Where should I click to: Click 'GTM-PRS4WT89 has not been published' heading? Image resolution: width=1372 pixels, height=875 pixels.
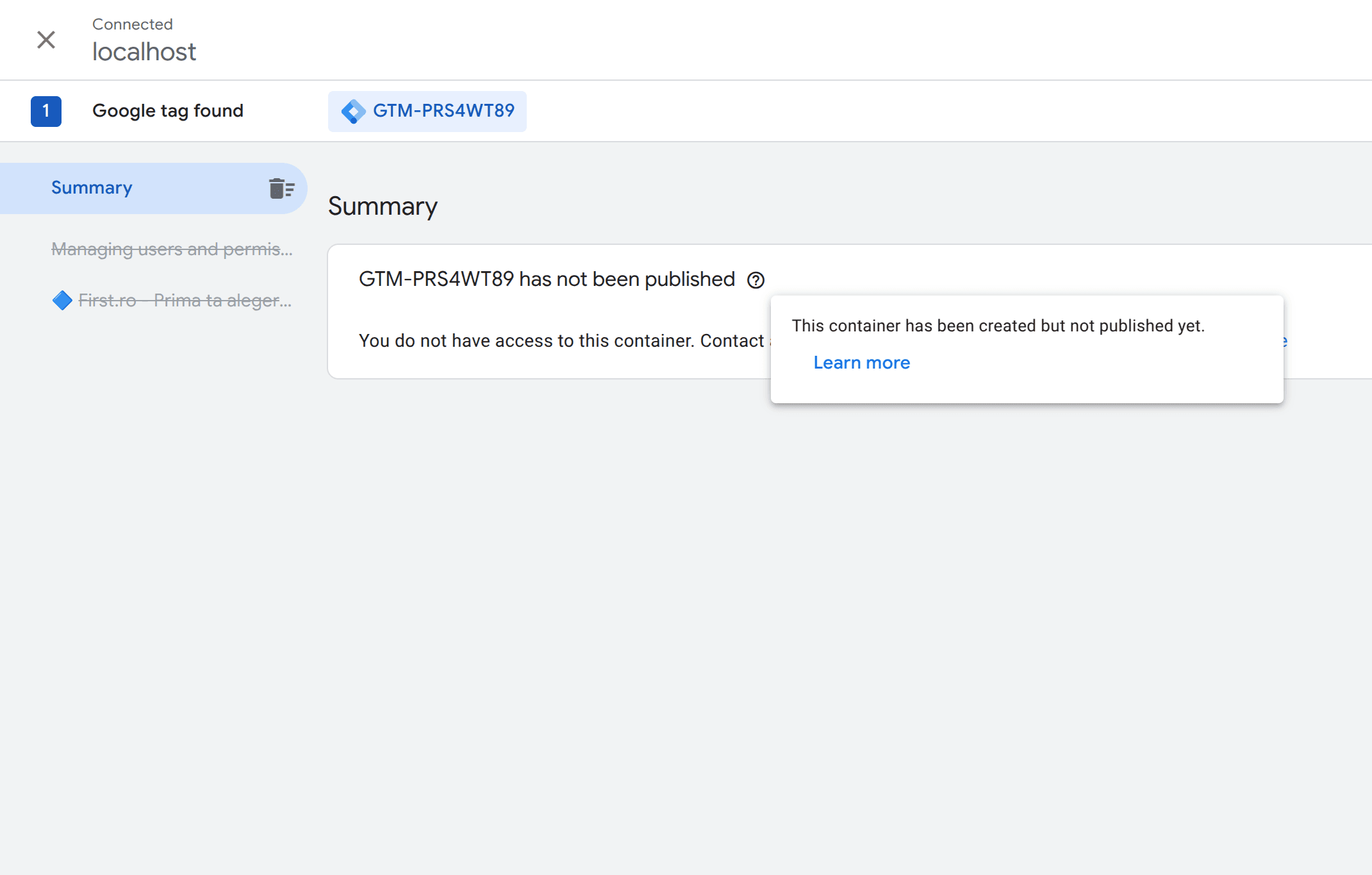pos(547,279)
